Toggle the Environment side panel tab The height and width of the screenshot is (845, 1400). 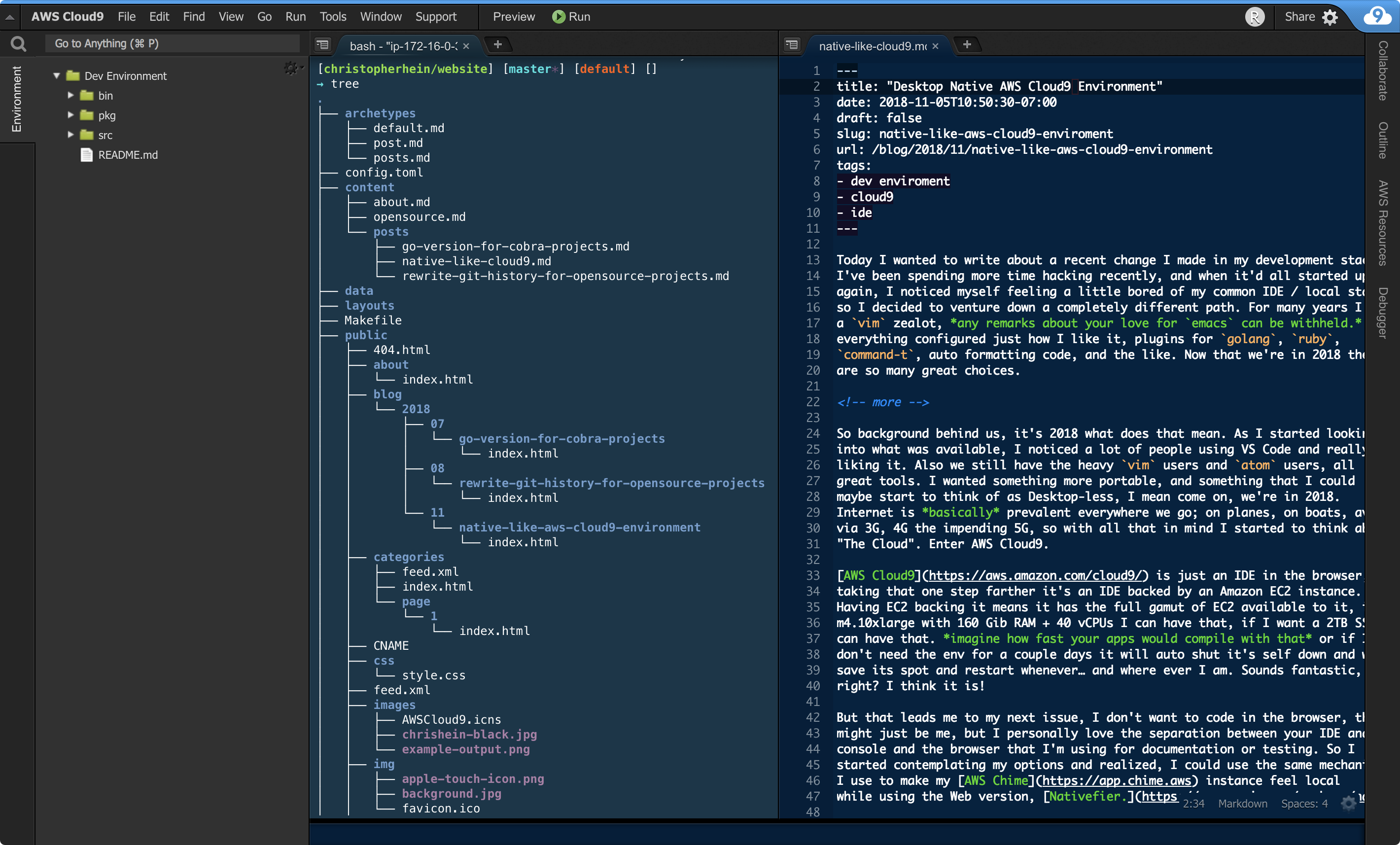click(x=16, y=99)
